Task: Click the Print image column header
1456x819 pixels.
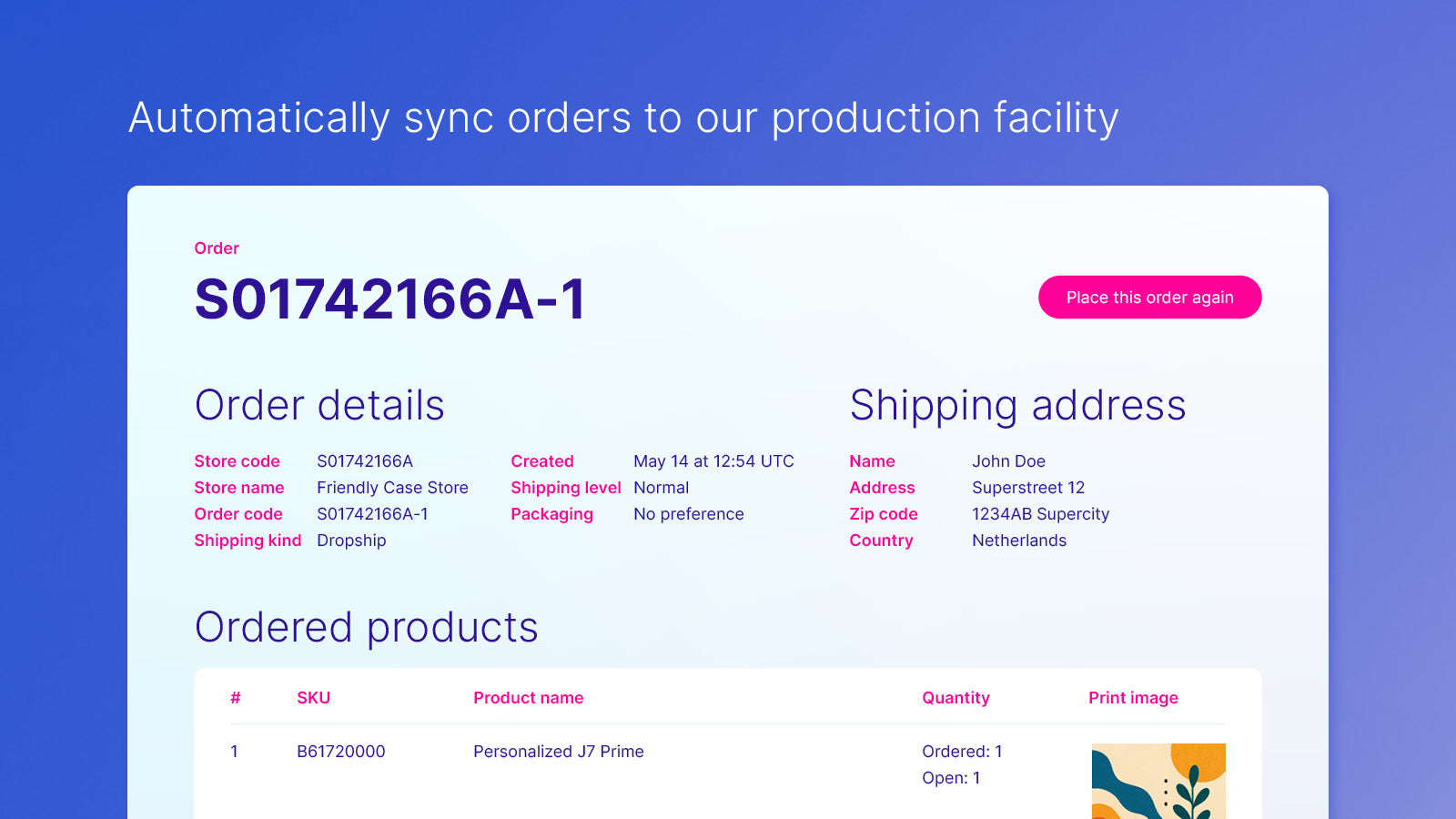Action: (1133, 698)
